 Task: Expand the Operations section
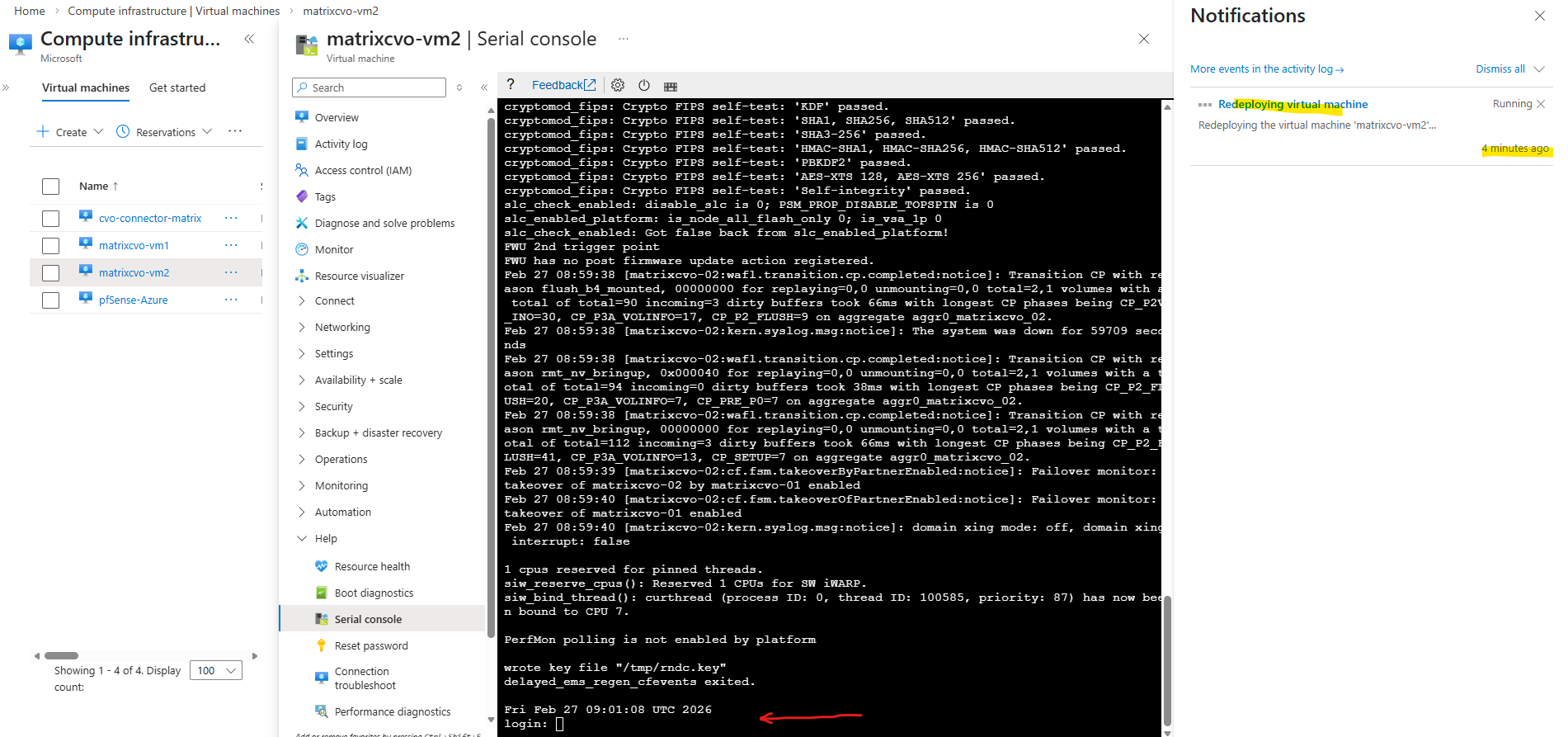[x=302, y=459]
